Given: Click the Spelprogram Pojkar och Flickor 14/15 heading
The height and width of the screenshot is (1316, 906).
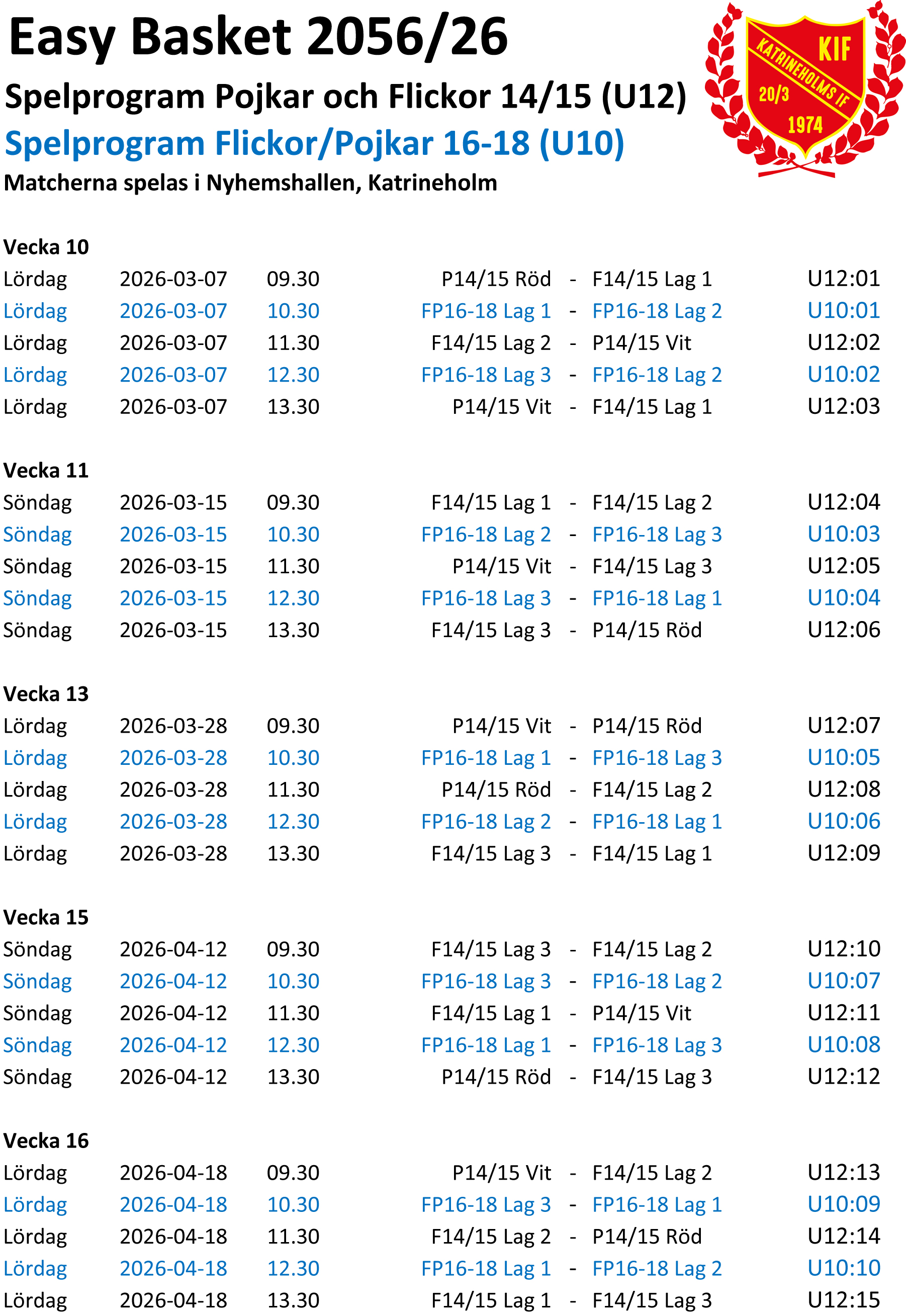Looking at the screenshot, I should (345, 96).
